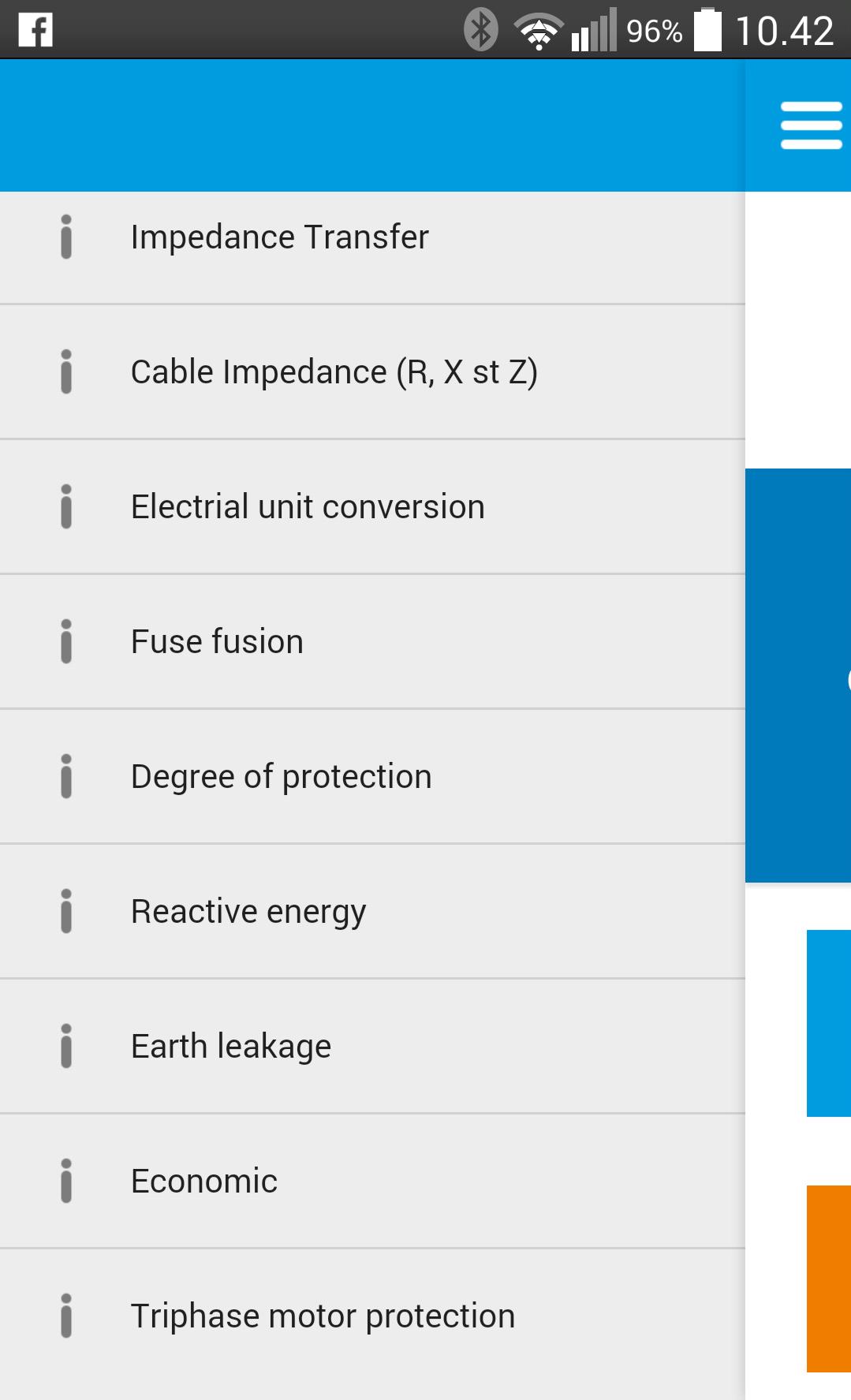Tap the info icon beside Earth leakage
The width and height of the screenshot is (851, 1400).
pos(65,1045)
